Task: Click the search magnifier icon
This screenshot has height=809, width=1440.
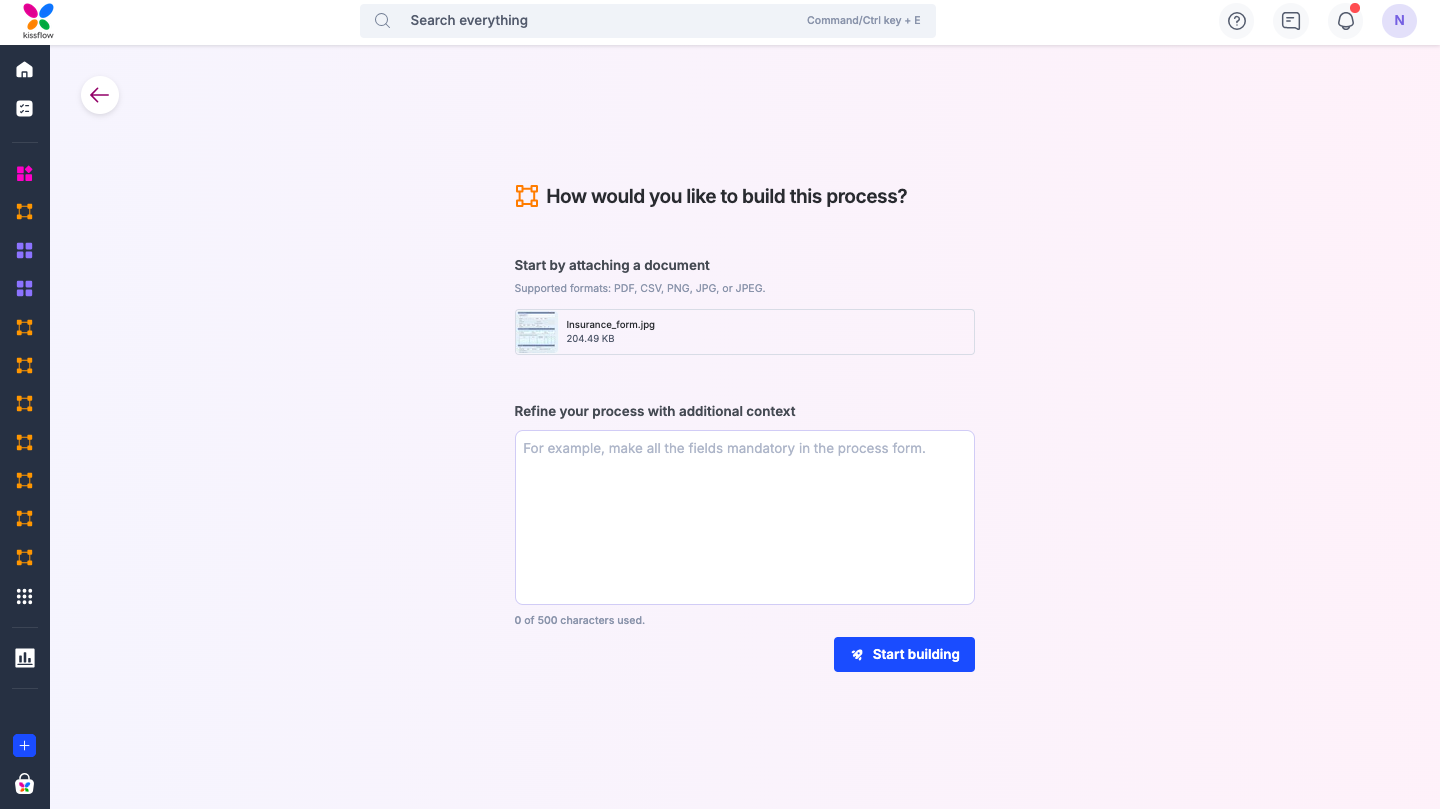Action: [383, 20]
